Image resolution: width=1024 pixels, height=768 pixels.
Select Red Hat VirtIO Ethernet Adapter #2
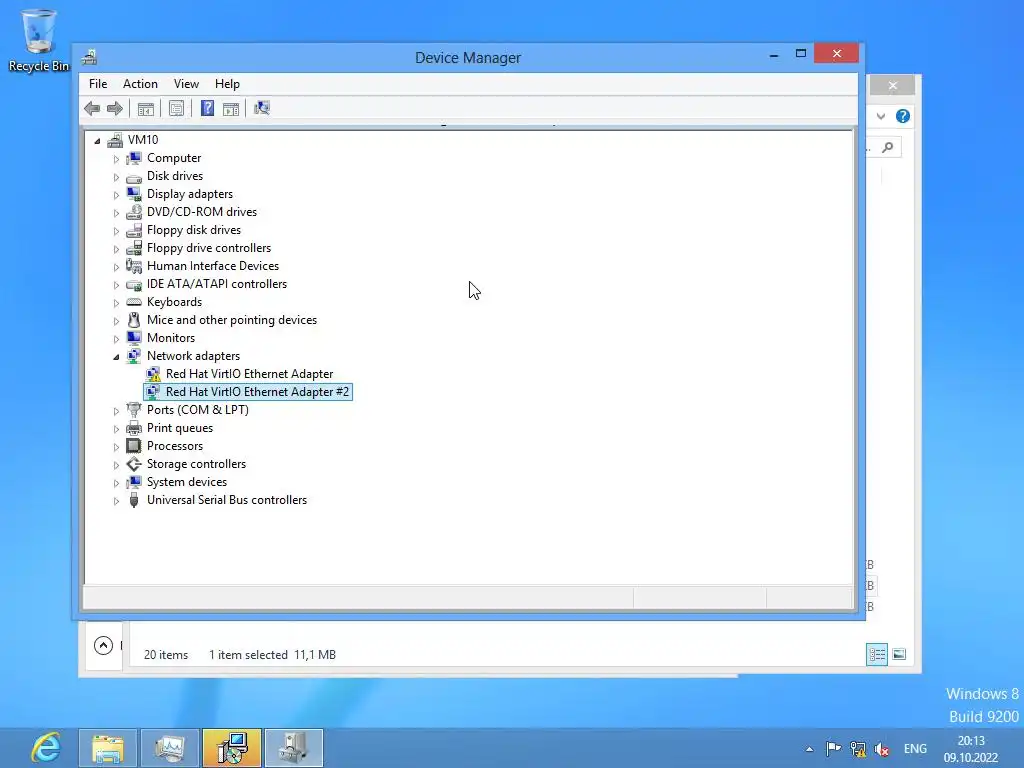point(257,392)
